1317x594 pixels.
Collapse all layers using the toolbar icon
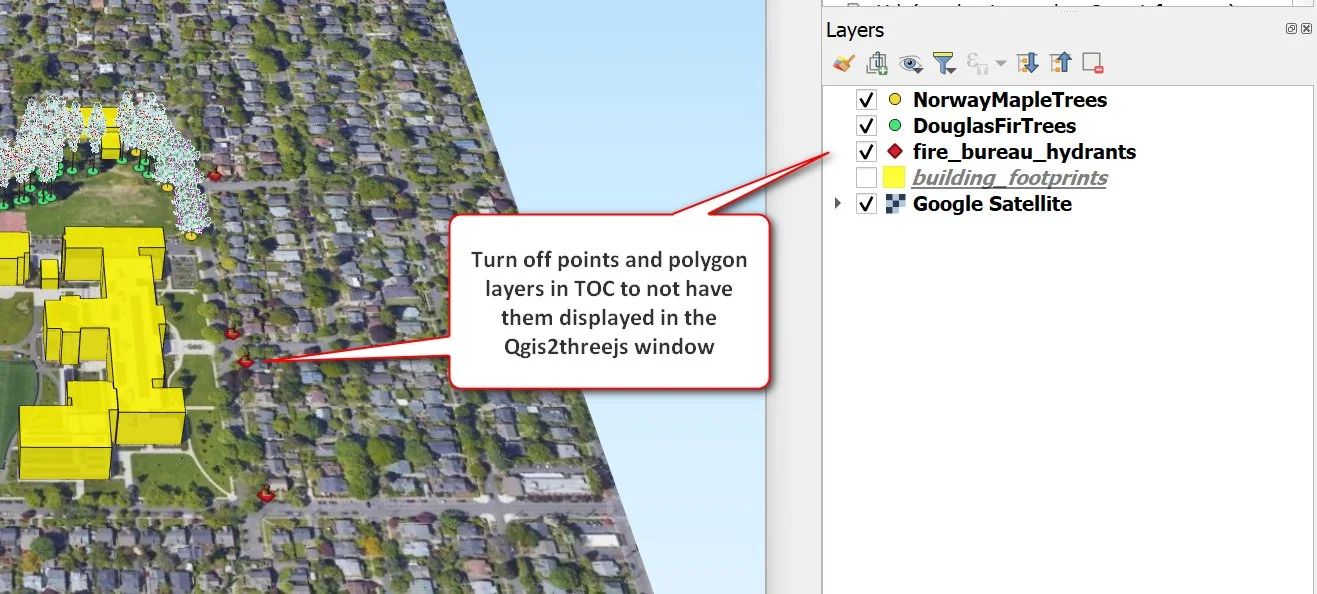point(1060,62)
